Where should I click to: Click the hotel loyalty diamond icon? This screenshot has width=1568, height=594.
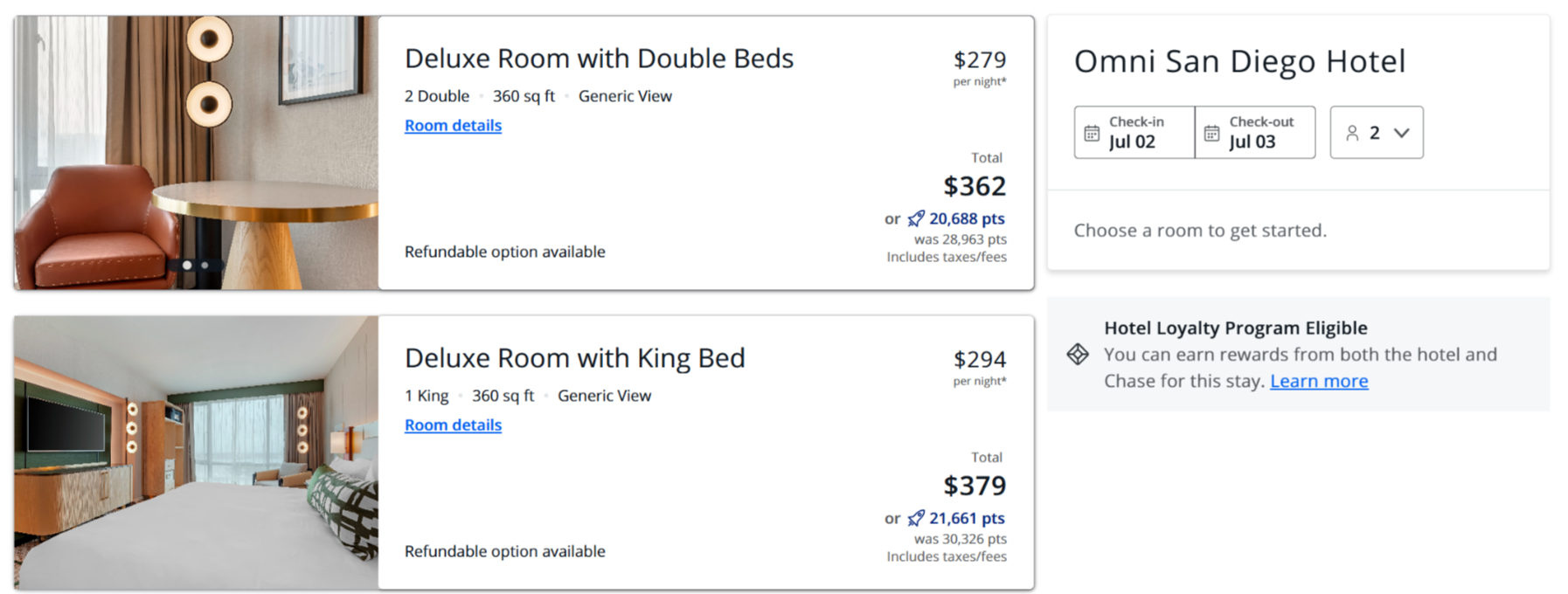1078,354
